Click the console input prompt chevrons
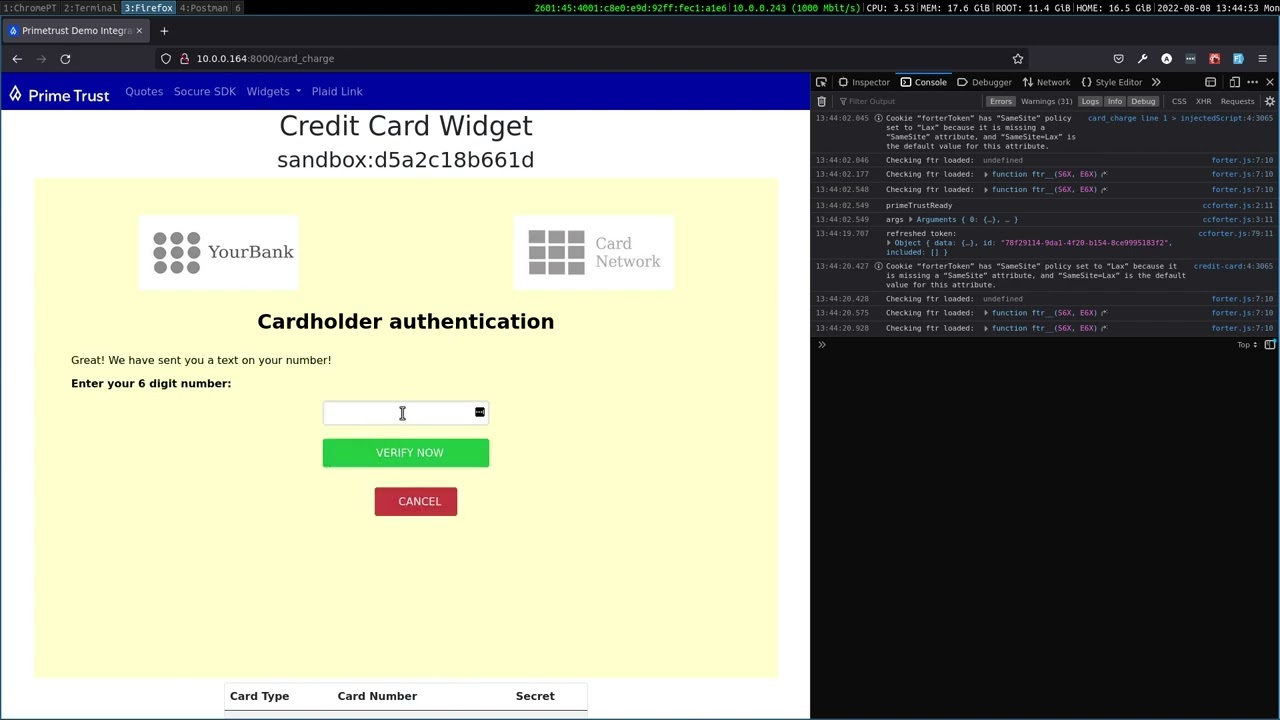This screenshot has width=1280, height=720. tap(822, 345)
